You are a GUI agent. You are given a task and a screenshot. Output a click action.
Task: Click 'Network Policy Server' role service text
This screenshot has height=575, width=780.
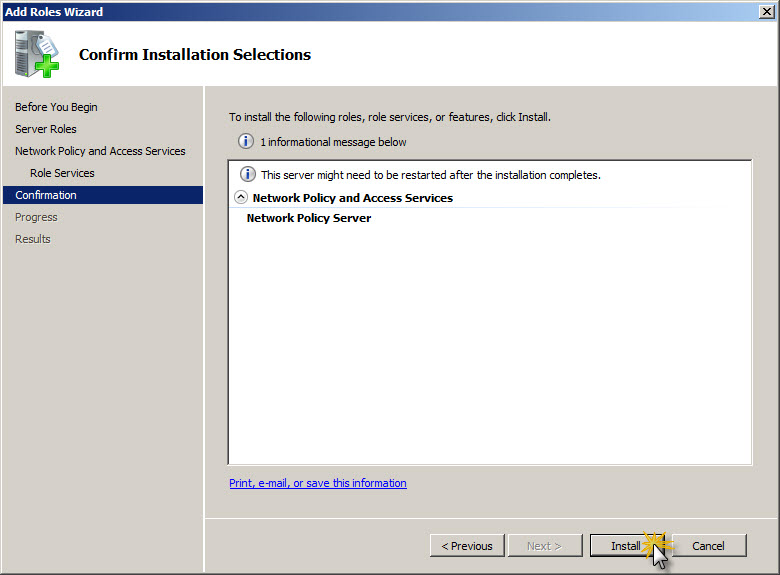point(309,218)
